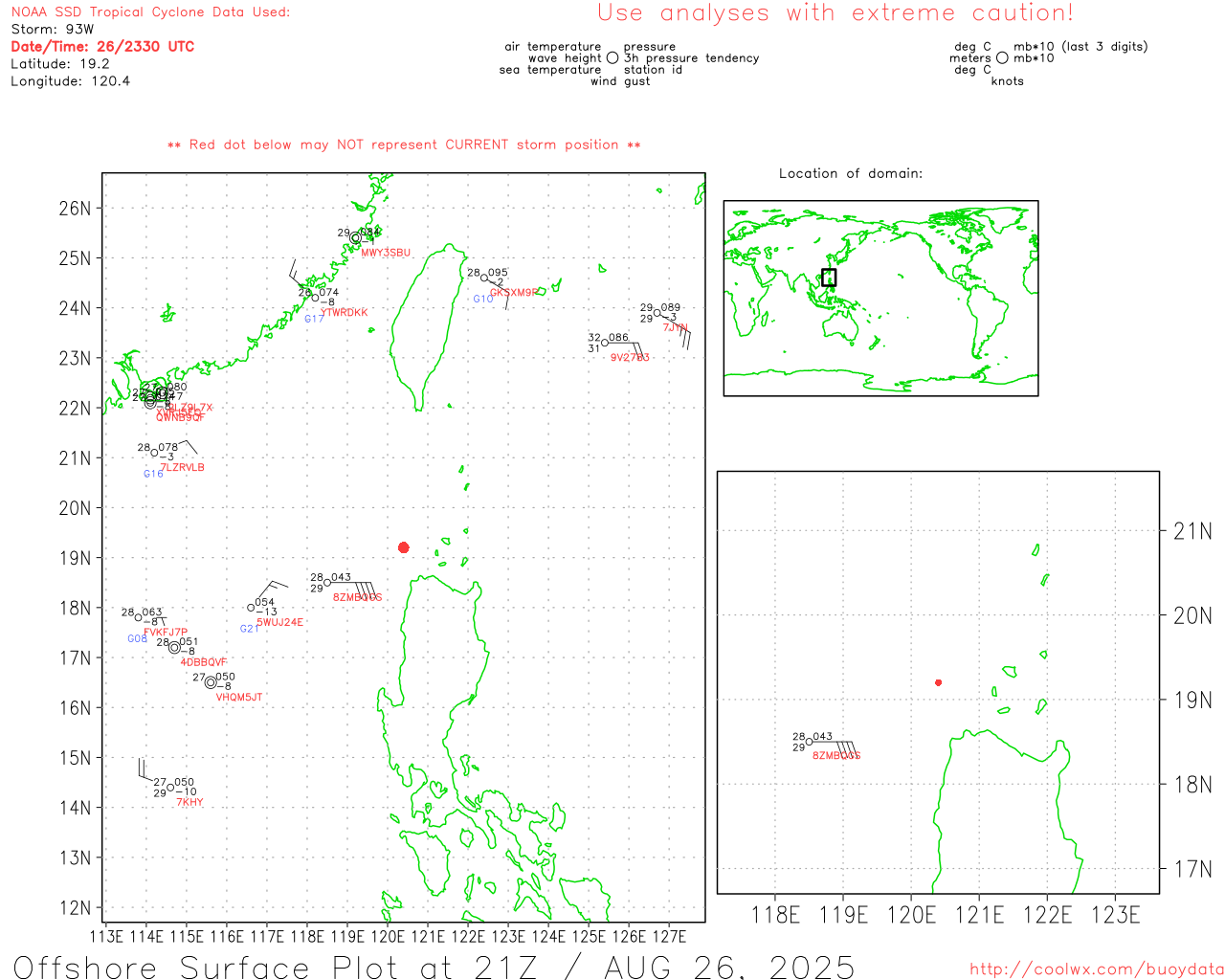This screenshot has width=1225, height=980.
Task: Click blue buoy label G08
Action: (x=137, y=638)
